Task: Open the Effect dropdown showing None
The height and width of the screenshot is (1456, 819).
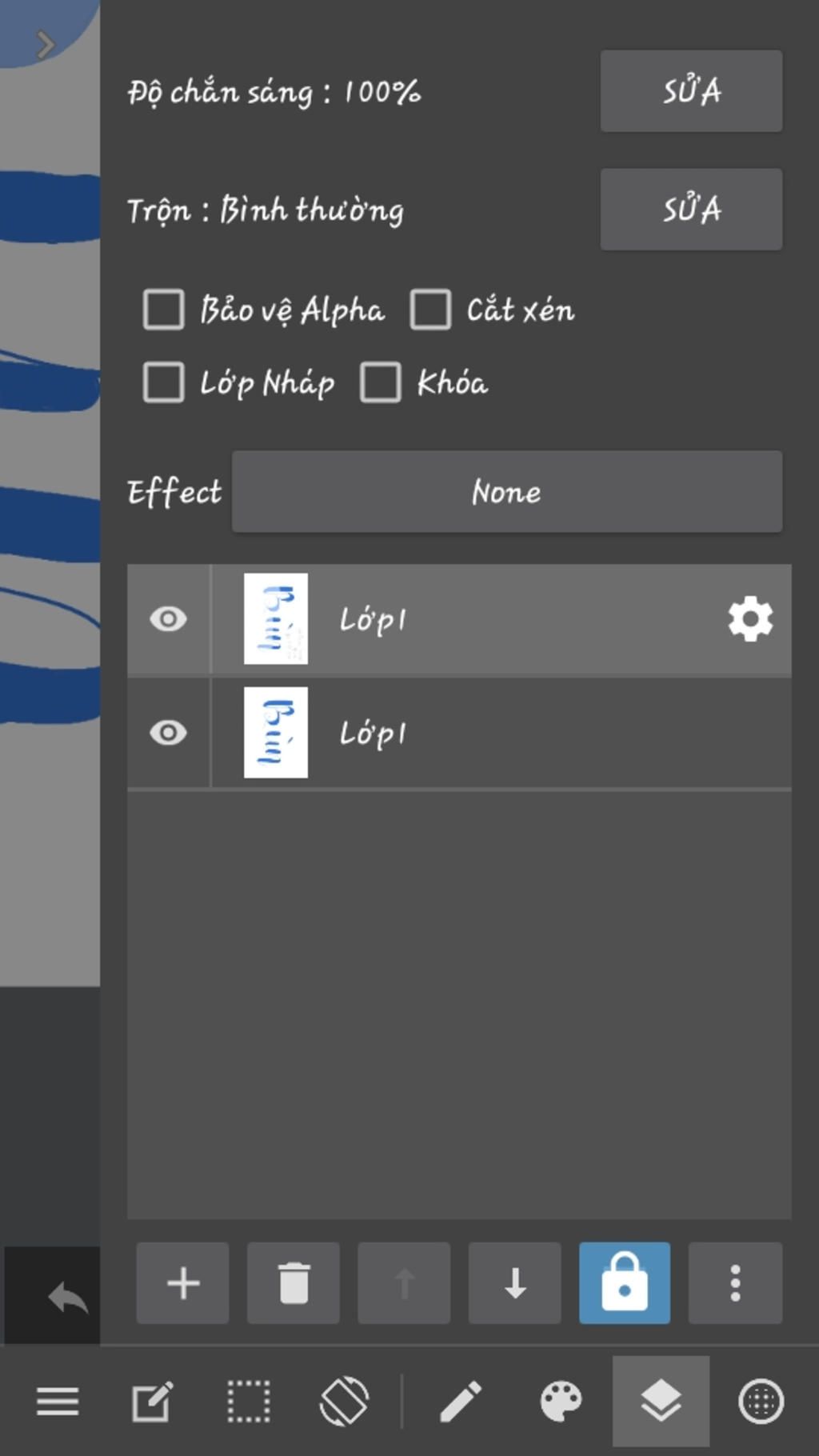Action: click(x=506, y=491)
